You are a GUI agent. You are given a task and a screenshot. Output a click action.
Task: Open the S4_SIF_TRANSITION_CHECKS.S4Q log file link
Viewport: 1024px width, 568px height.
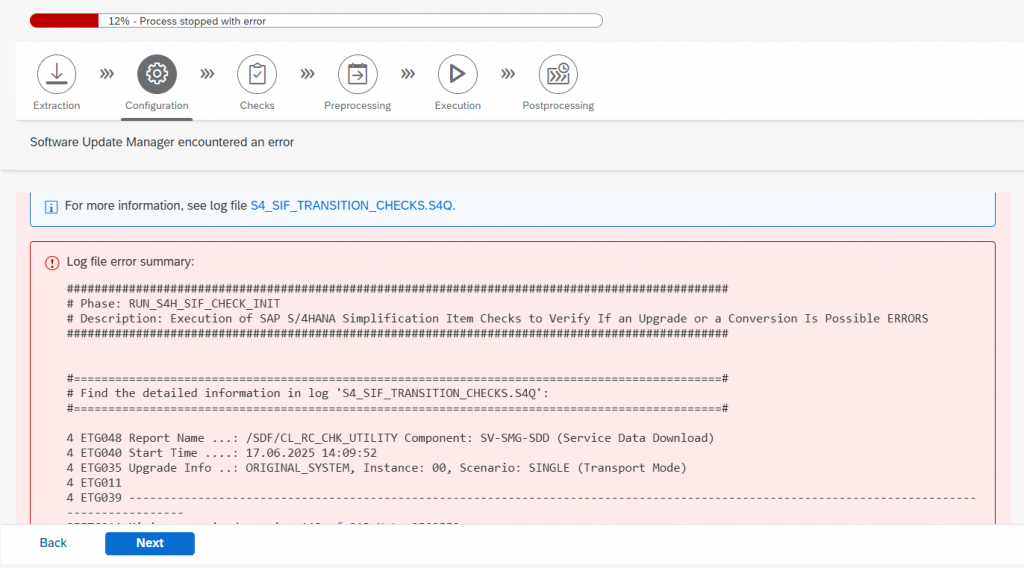[x=351, y=206]
